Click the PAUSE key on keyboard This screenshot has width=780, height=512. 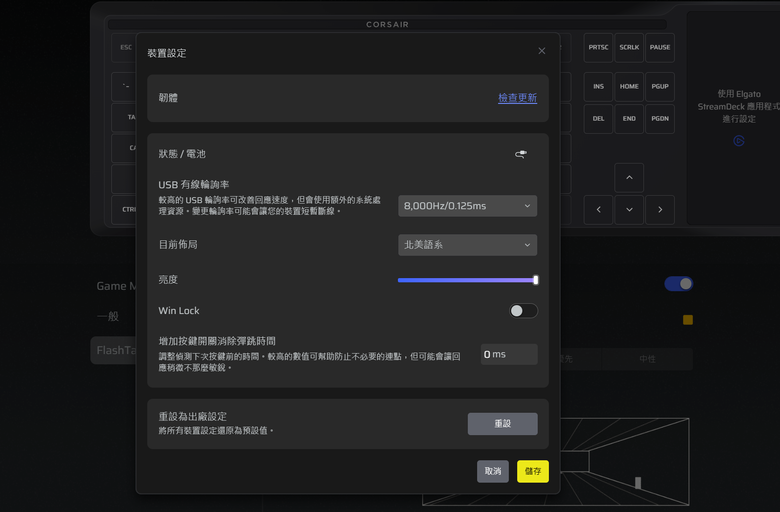pos(660,48)
